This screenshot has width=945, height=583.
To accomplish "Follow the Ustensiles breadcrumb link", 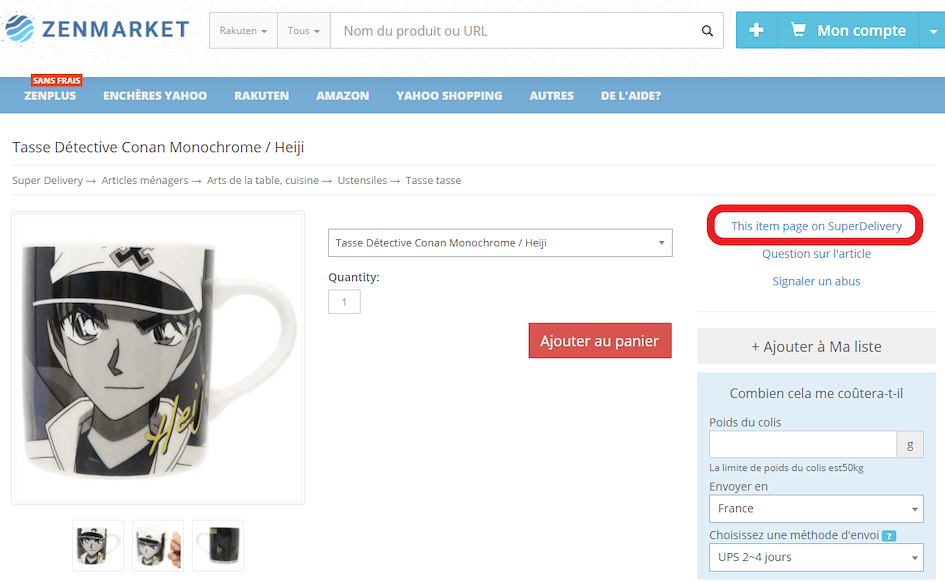I will point(362,180).
